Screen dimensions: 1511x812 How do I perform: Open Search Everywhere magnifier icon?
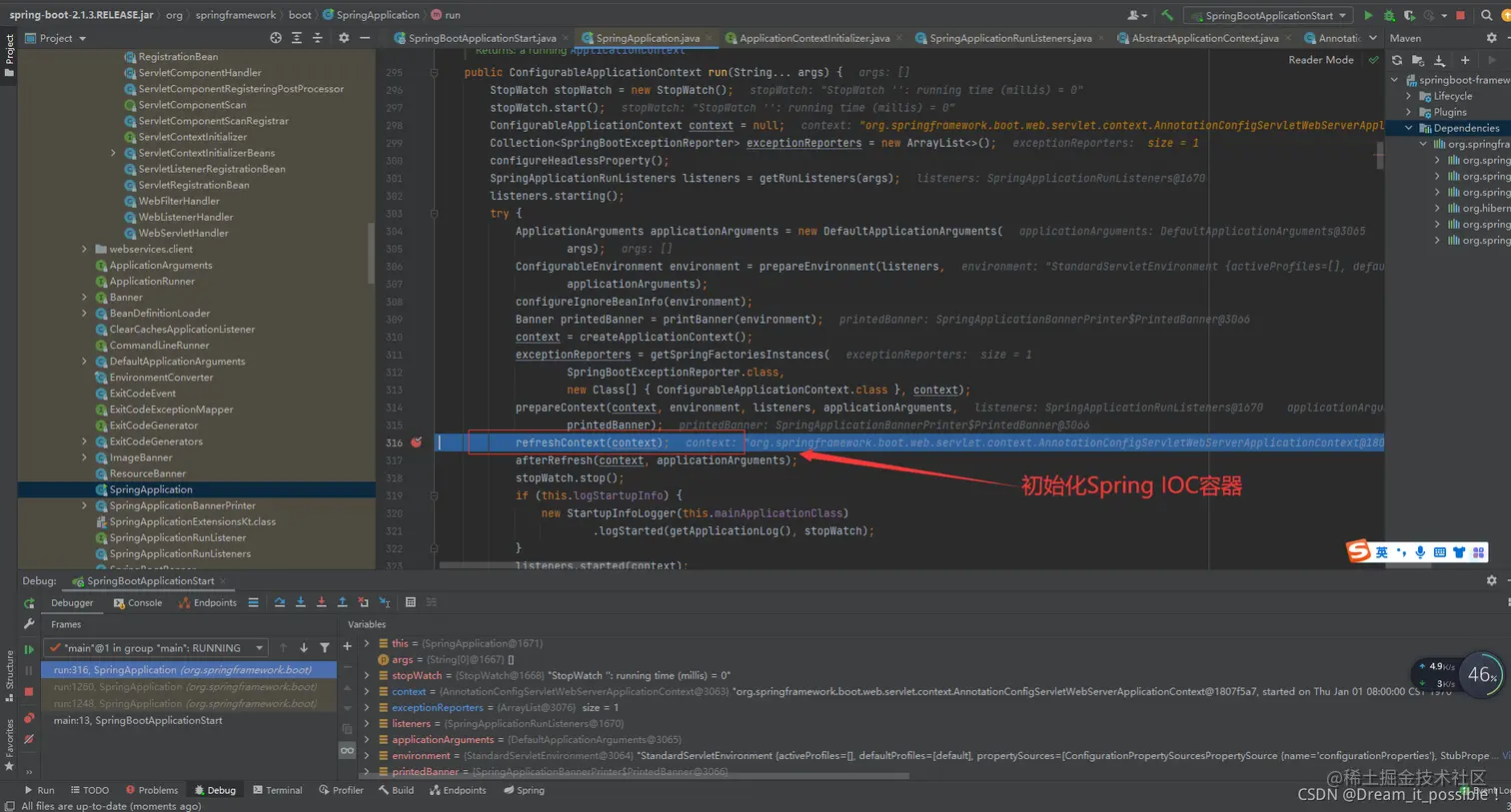pos(1486,15)
